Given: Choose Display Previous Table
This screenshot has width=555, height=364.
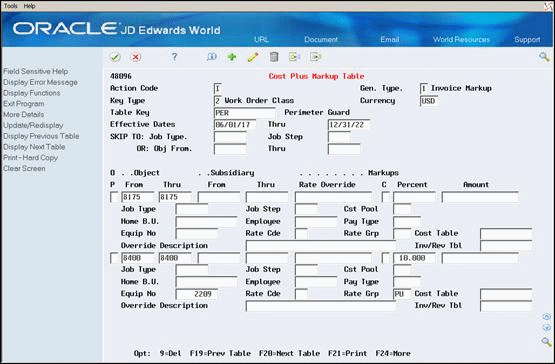Looking at the screenshot, I should point(41,136).
